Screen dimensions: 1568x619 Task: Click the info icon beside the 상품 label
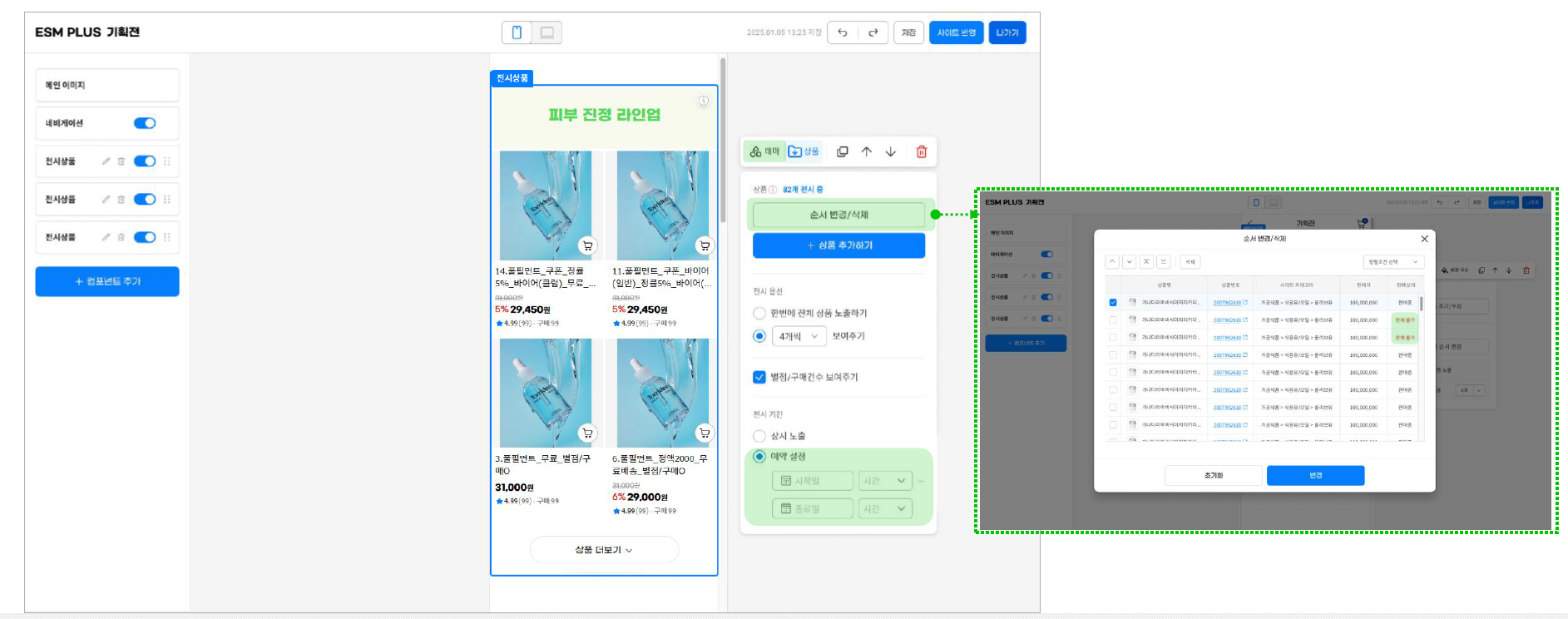click(x=773, y=190)
